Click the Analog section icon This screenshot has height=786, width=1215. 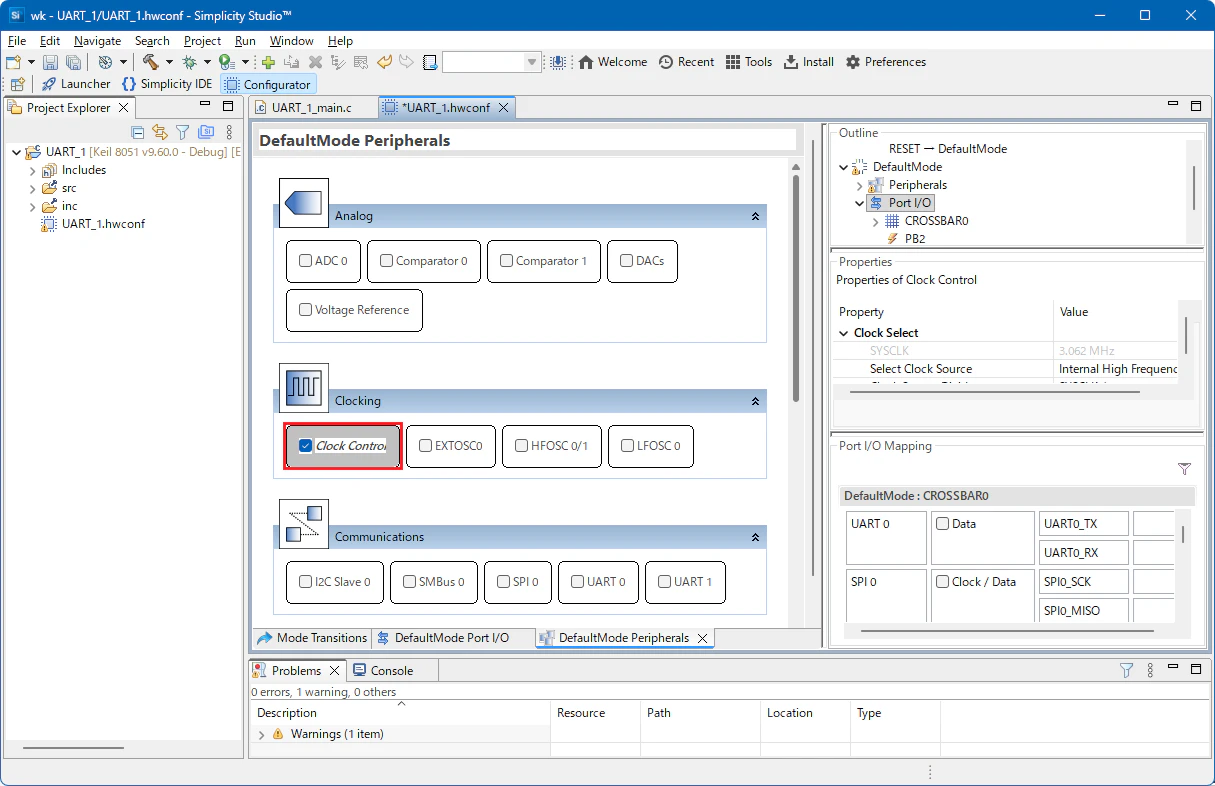303,204
